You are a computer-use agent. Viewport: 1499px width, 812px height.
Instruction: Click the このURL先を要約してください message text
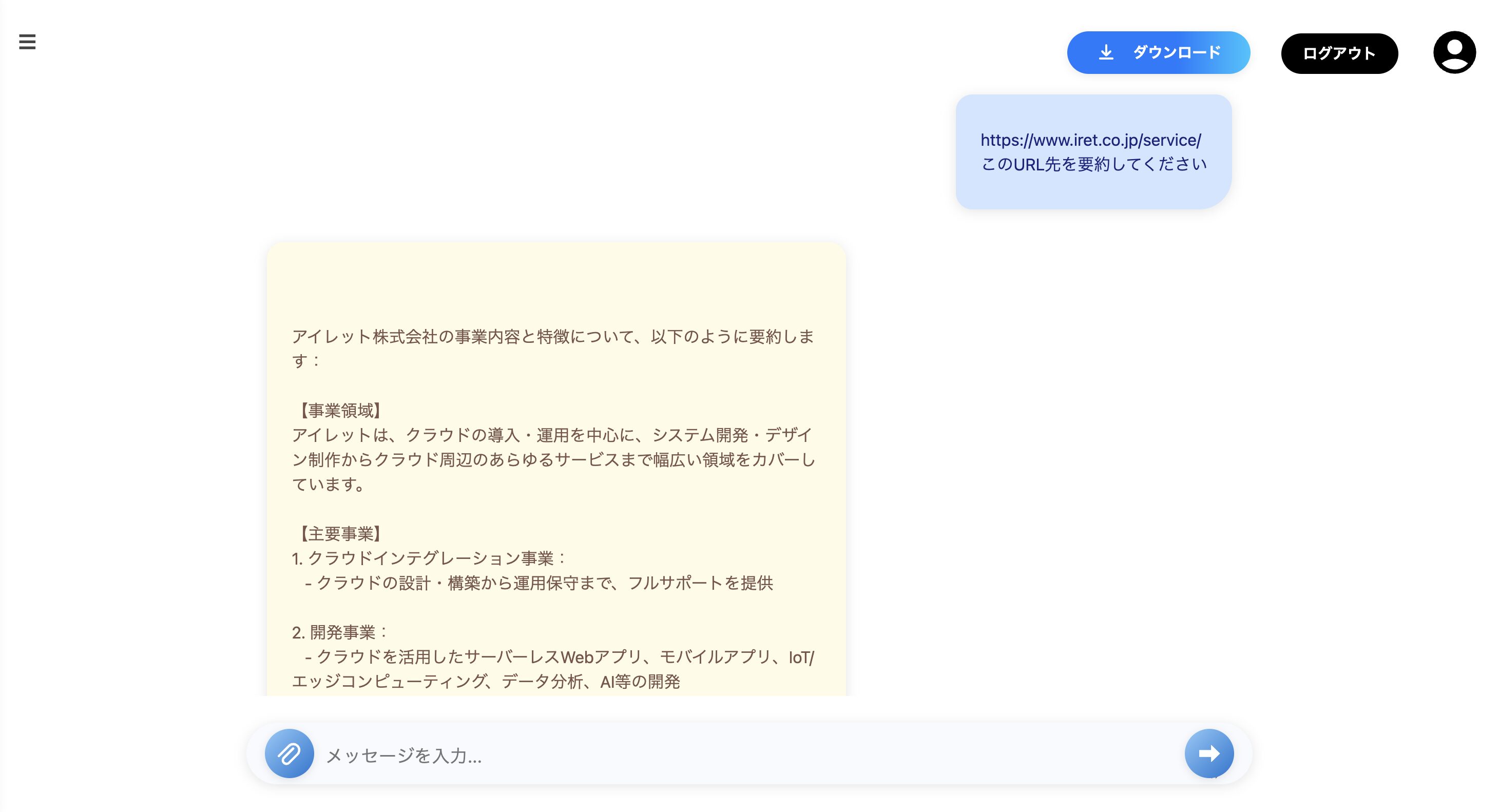click(x=1094, y=165)
